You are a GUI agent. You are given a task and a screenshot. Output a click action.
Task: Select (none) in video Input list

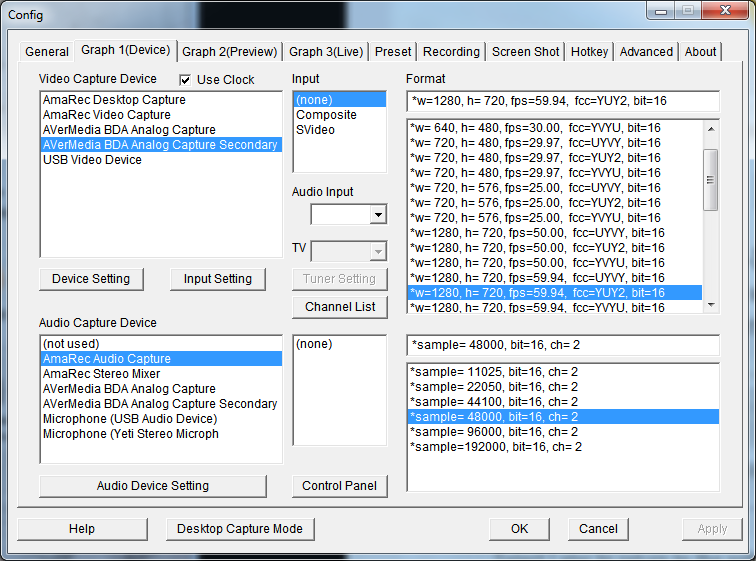pos(340,100)
